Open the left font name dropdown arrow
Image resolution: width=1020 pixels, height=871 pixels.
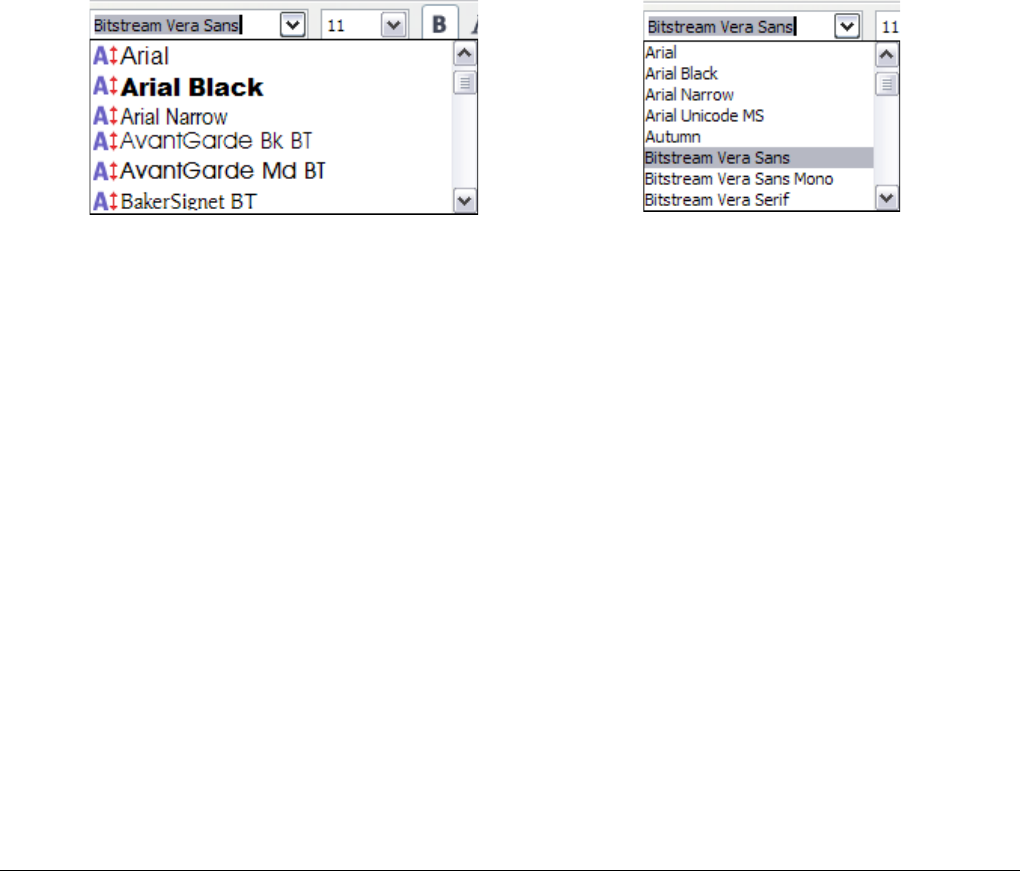click(293, 25)
